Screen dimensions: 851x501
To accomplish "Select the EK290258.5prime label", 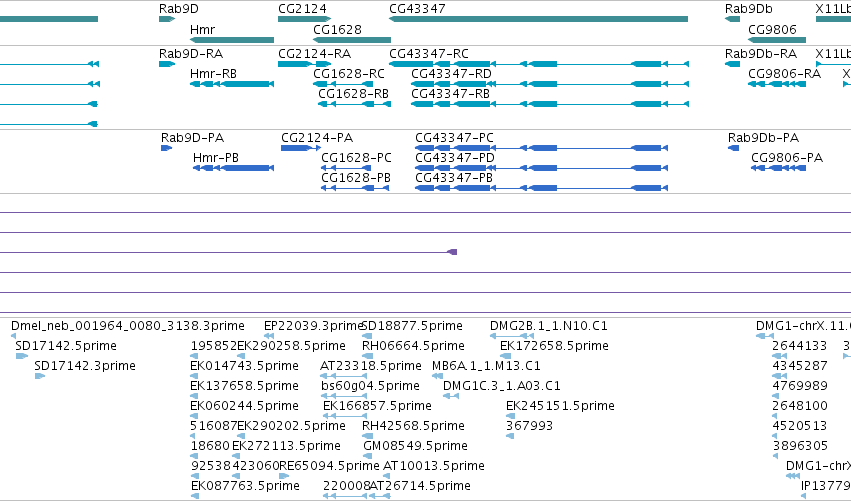I will coord(291,346).
